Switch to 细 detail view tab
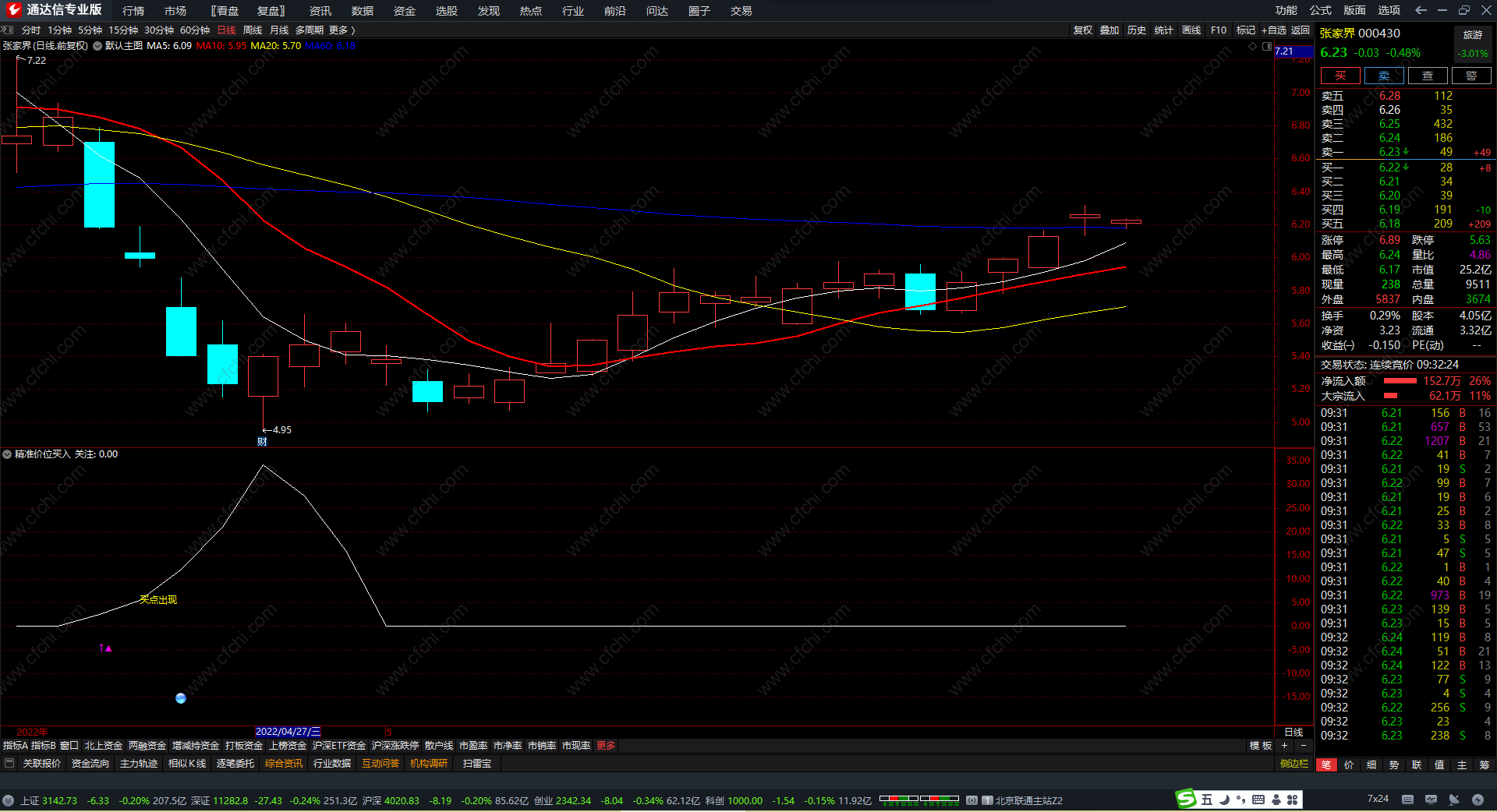 [1371, 764]
